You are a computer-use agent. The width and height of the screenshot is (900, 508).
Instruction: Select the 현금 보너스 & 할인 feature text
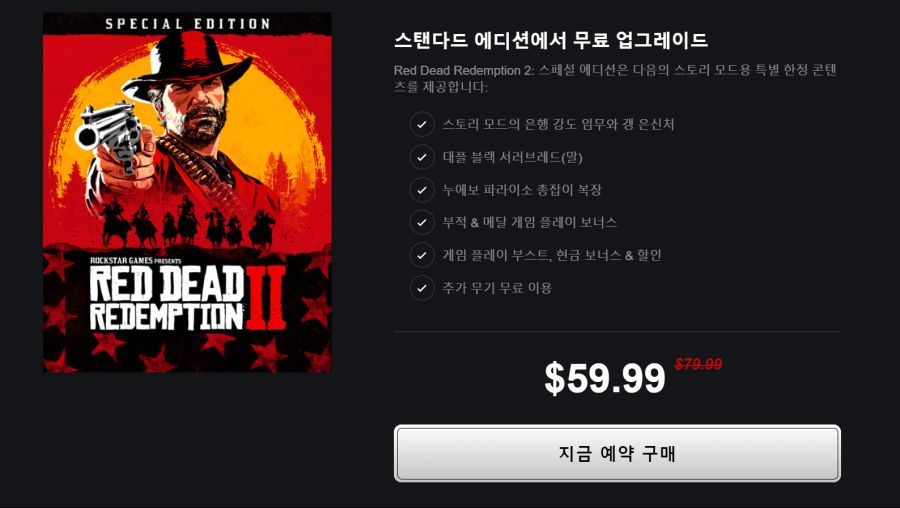coord(608,255)
